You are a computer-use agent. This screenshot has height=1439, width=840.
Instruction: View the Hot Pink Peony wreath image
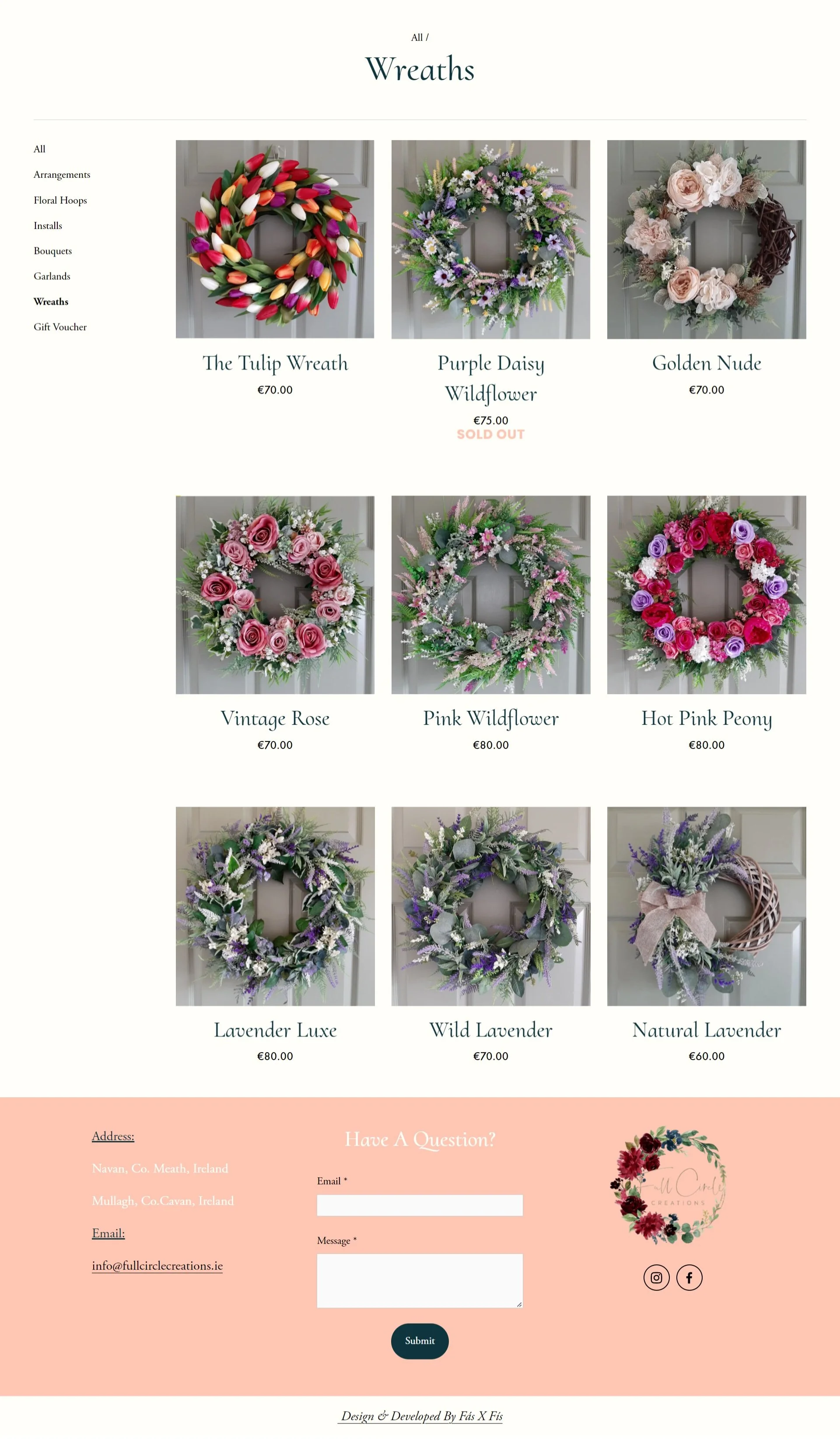pos(707,595)
